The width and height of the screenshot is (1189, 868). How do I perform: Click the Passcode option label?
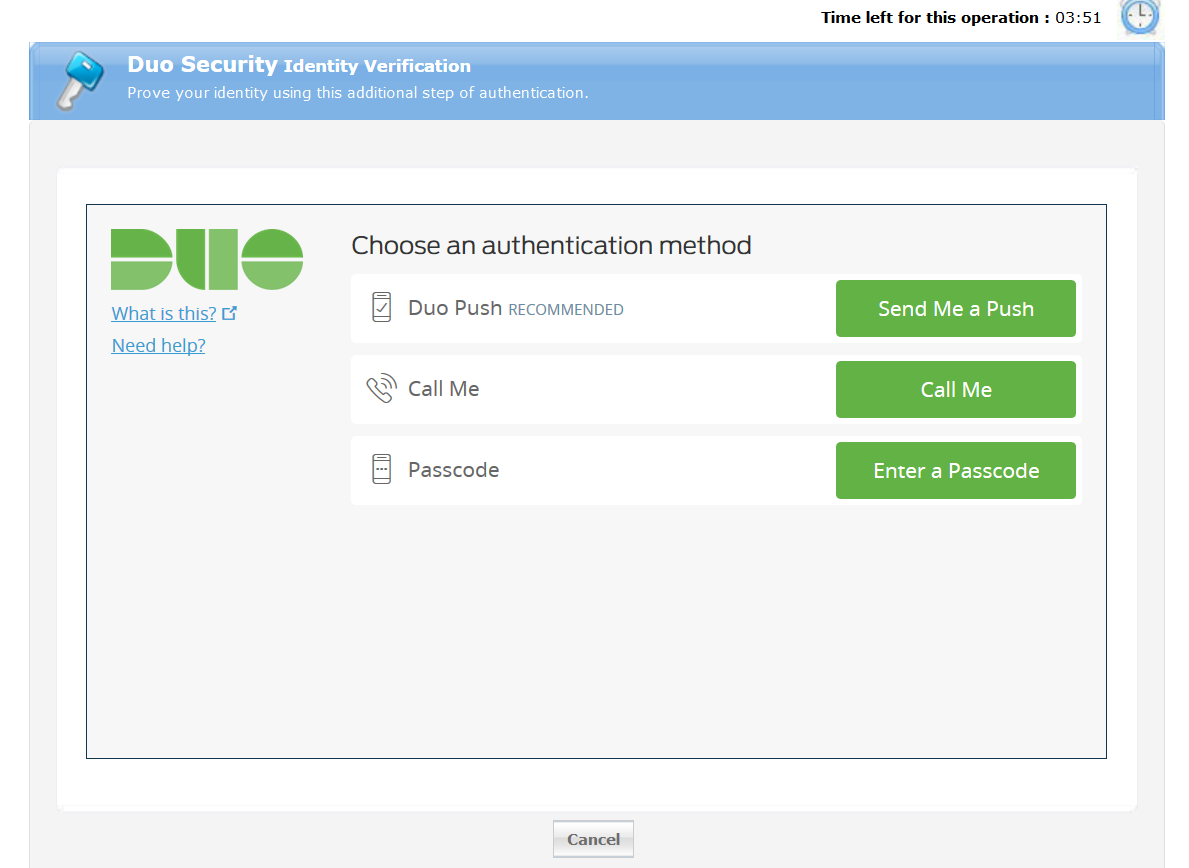tap(453, 470)
